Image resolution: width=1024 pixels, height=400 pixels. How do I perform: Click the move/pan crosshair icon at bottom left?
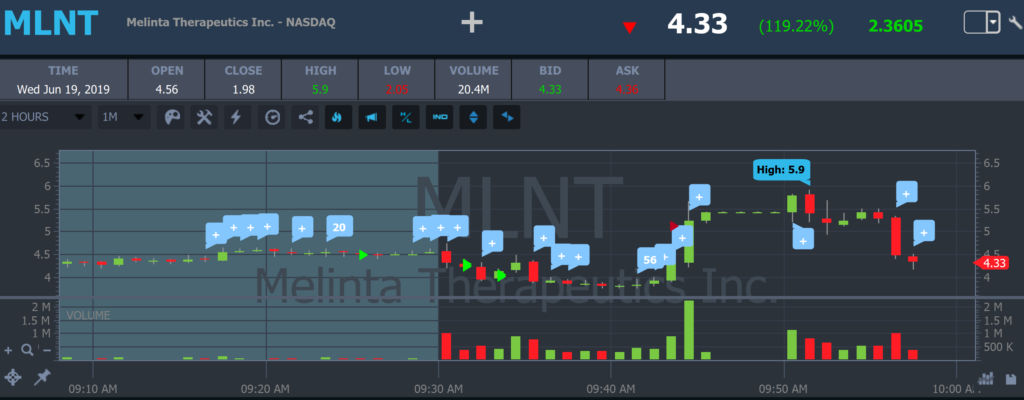point(13,377)
